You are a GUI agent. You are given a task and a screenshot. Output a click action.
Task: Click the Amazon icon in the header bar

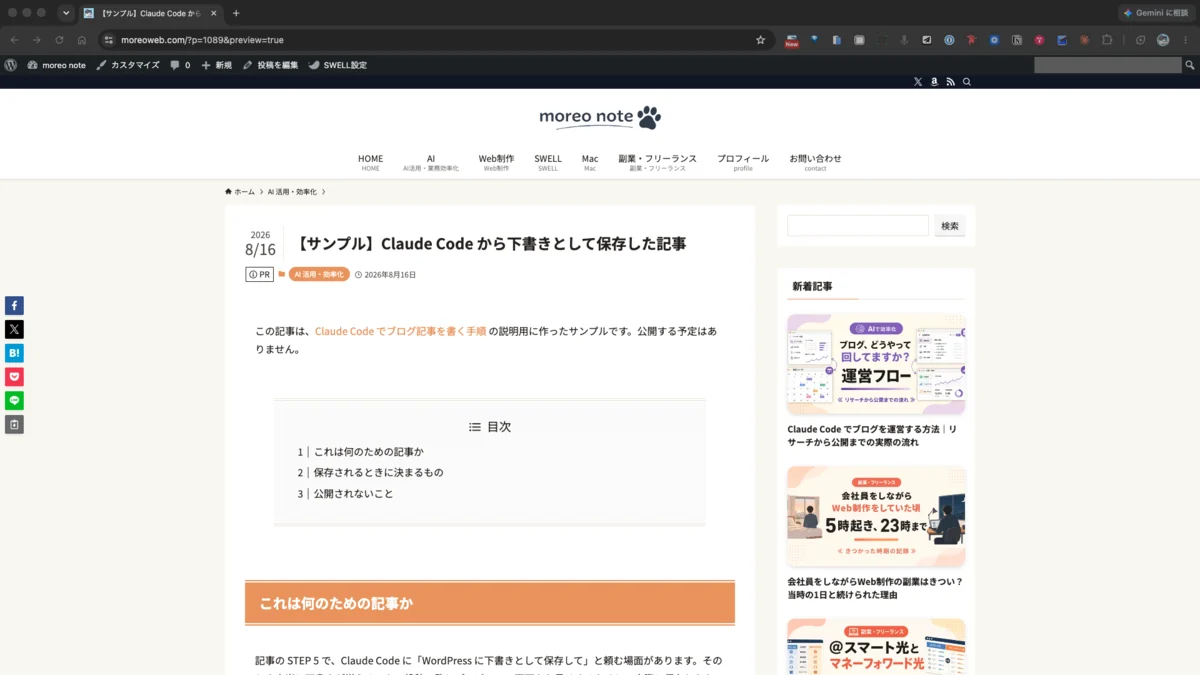[x=934, y=82]
